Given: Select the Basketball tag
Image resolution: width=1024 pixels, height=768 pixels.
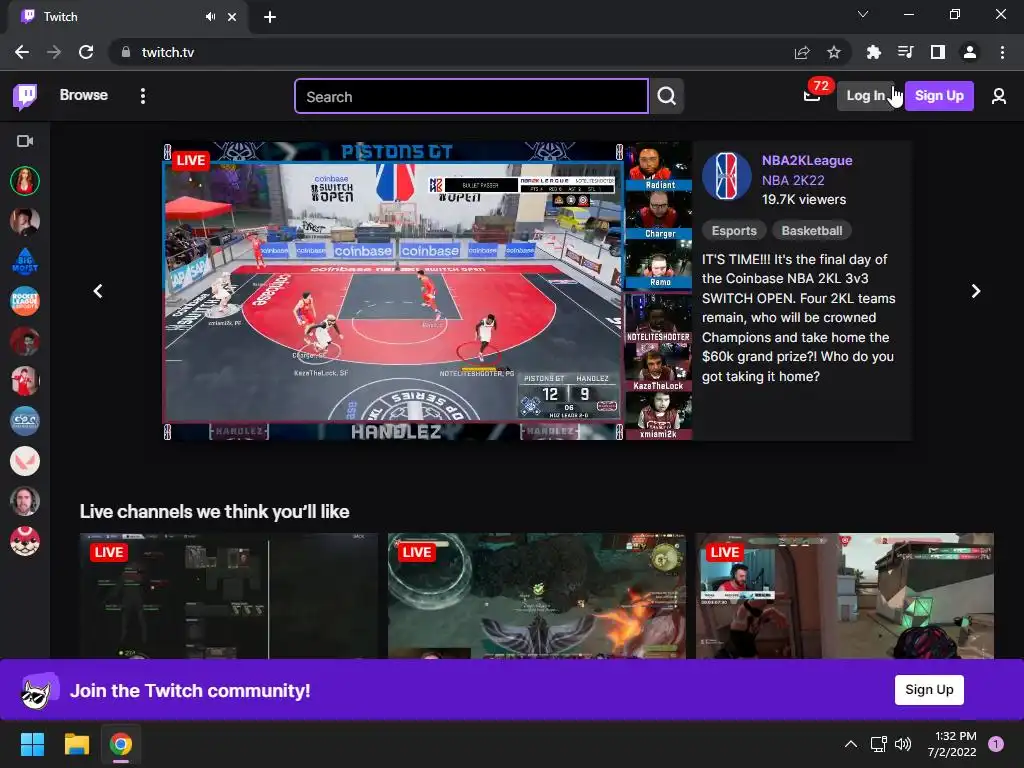Looking at the screenshot, I should 812,231.
